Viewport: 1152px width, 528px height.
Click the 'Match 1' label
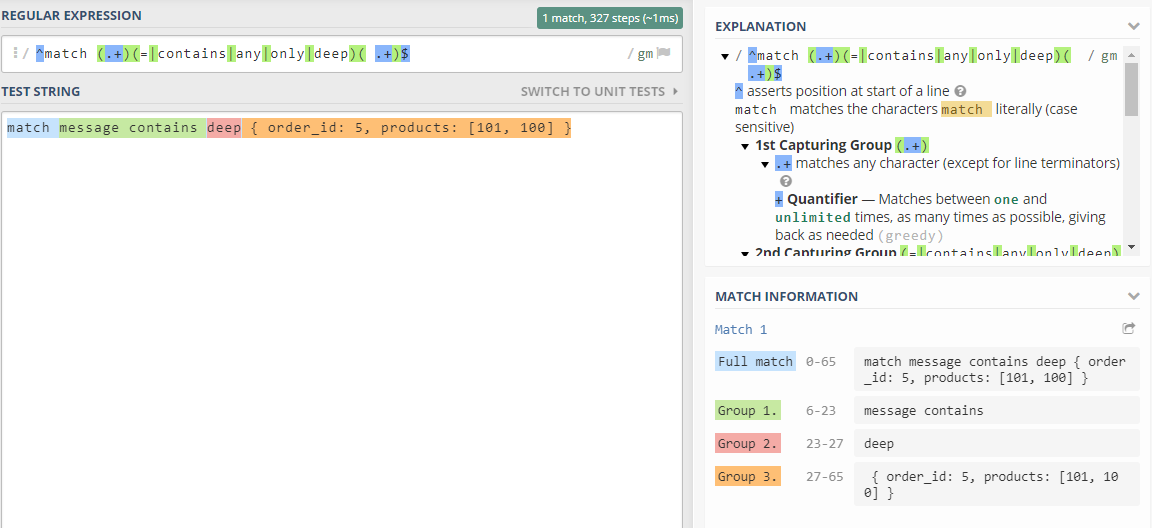741,330
